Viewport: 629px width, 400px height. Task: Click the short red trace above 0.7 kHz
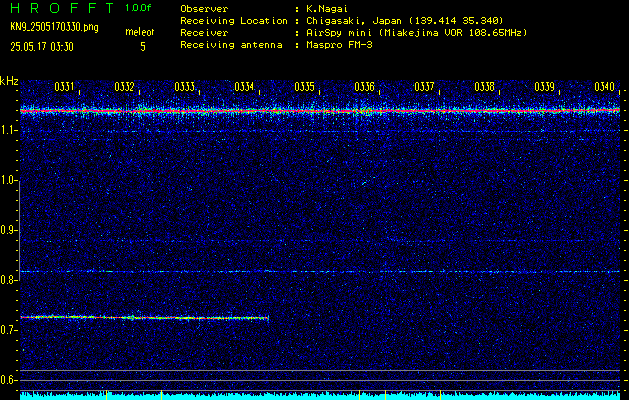point(144,318)
